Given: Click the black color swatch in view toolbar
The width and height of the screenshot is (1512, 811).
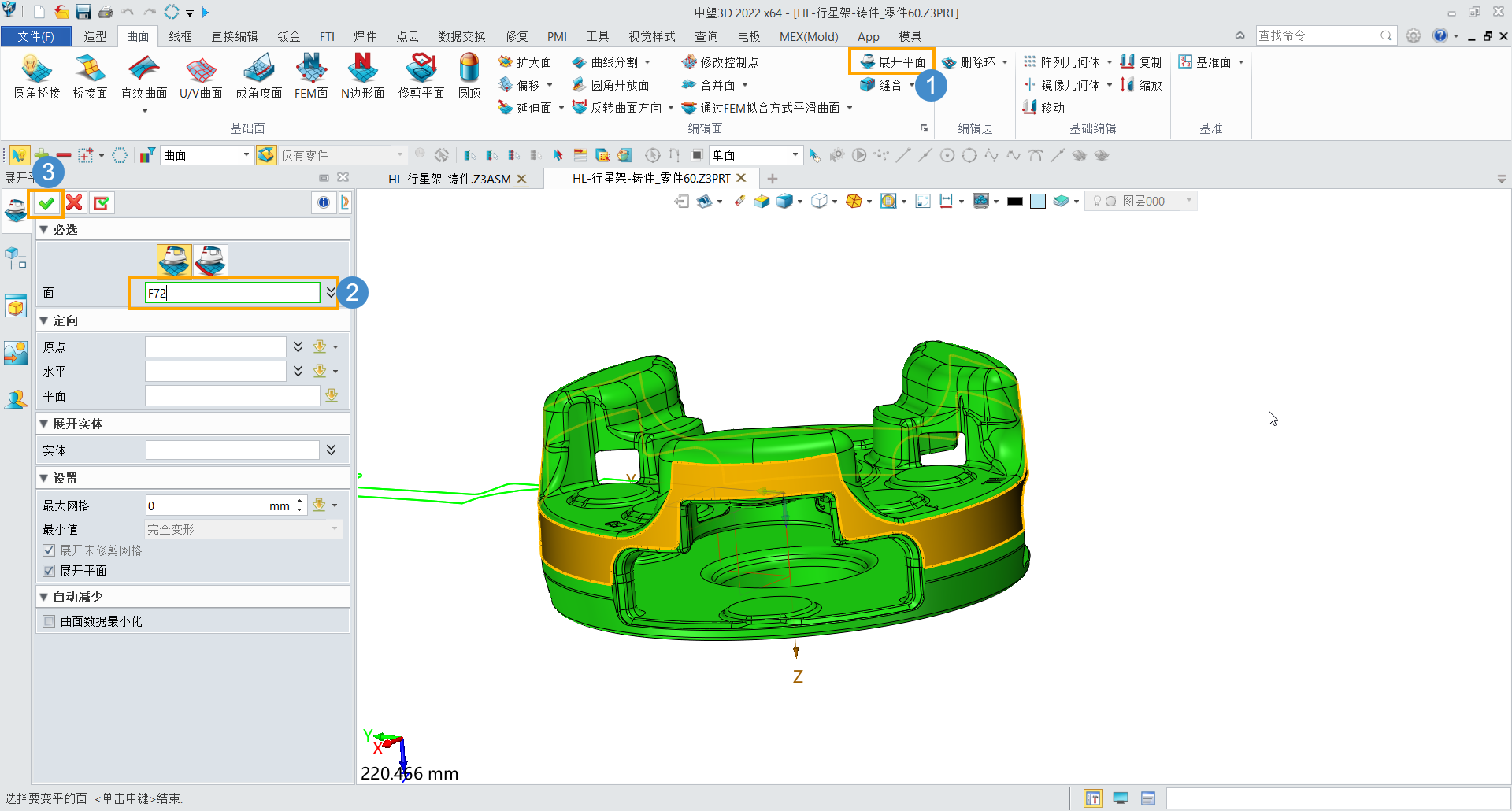Looking at the screenshot, I should (1015, 202).
